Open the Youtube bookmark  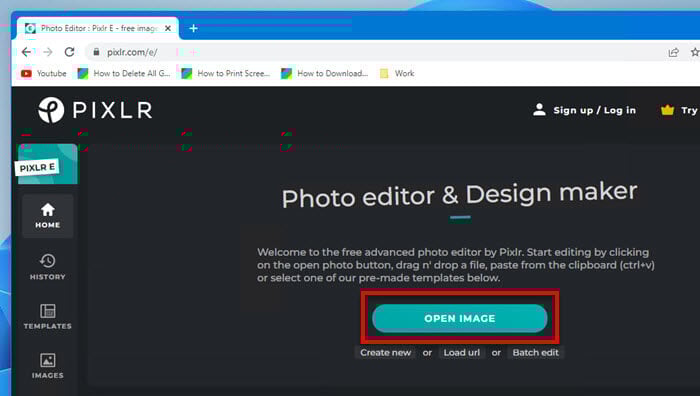tap(44, 73)
